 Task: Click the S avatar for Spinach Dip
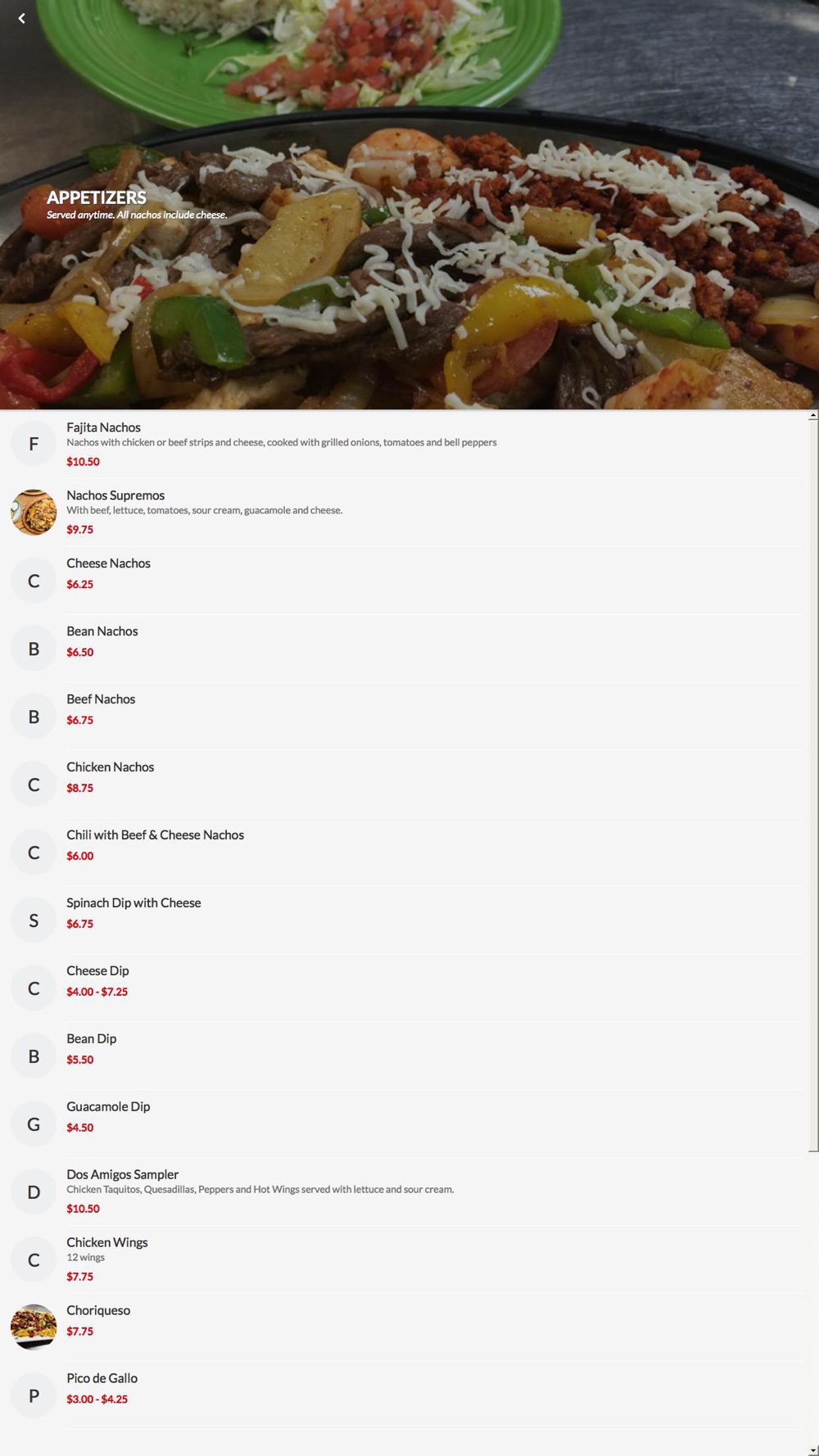tap(34, 920)
